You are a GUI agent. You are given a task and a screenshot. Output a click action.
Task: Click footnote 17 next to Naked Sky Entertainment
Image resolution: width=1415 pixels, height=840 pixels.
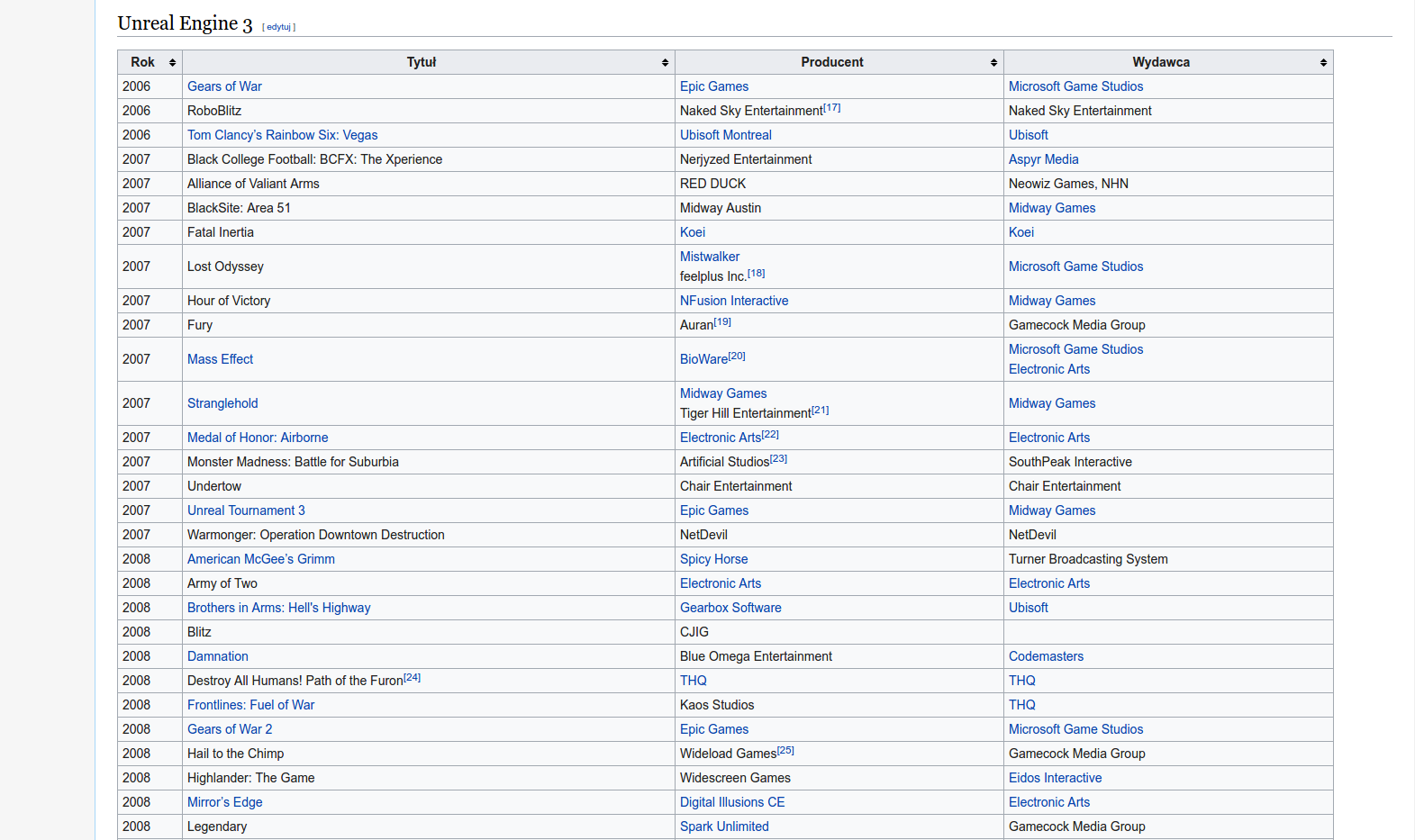pyautogui.click(x=832, y=107)
